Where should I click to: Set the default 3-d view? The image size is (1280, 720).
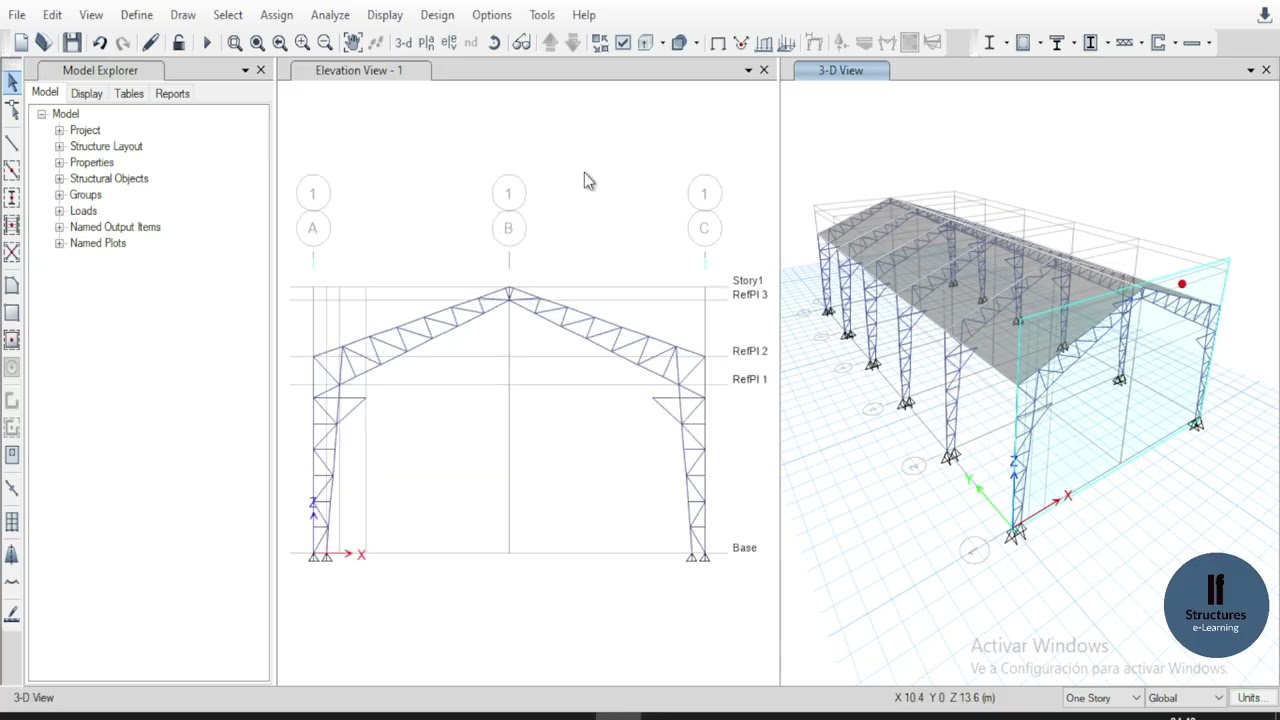coord(403,42)
